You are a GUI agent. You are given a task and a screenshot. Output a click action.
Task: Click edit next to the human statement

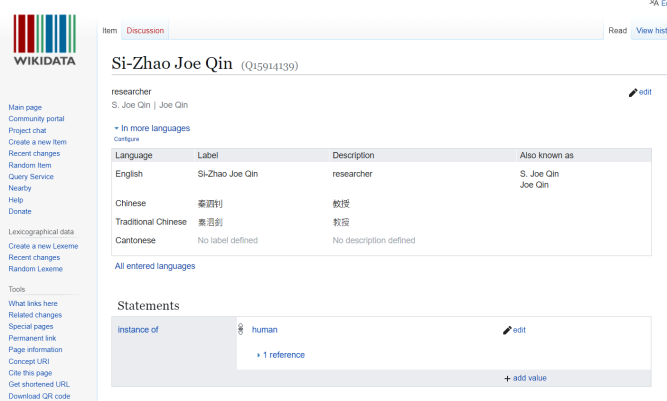click(x=519, y=330)
